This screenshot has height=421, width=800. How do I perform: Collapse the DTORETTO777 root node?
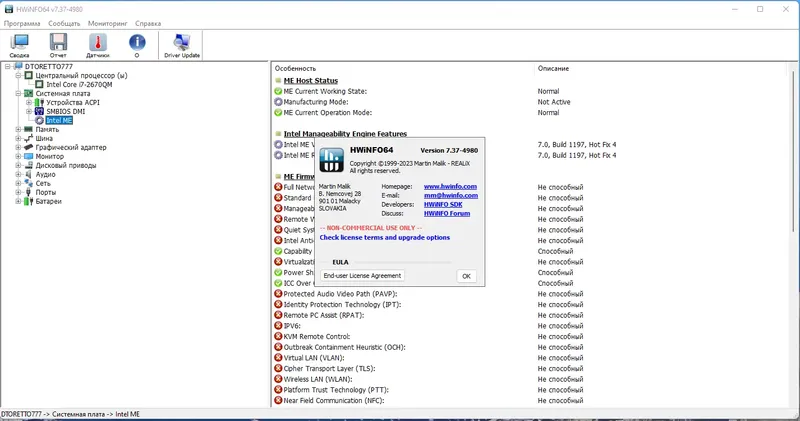(x=8, y=66)
